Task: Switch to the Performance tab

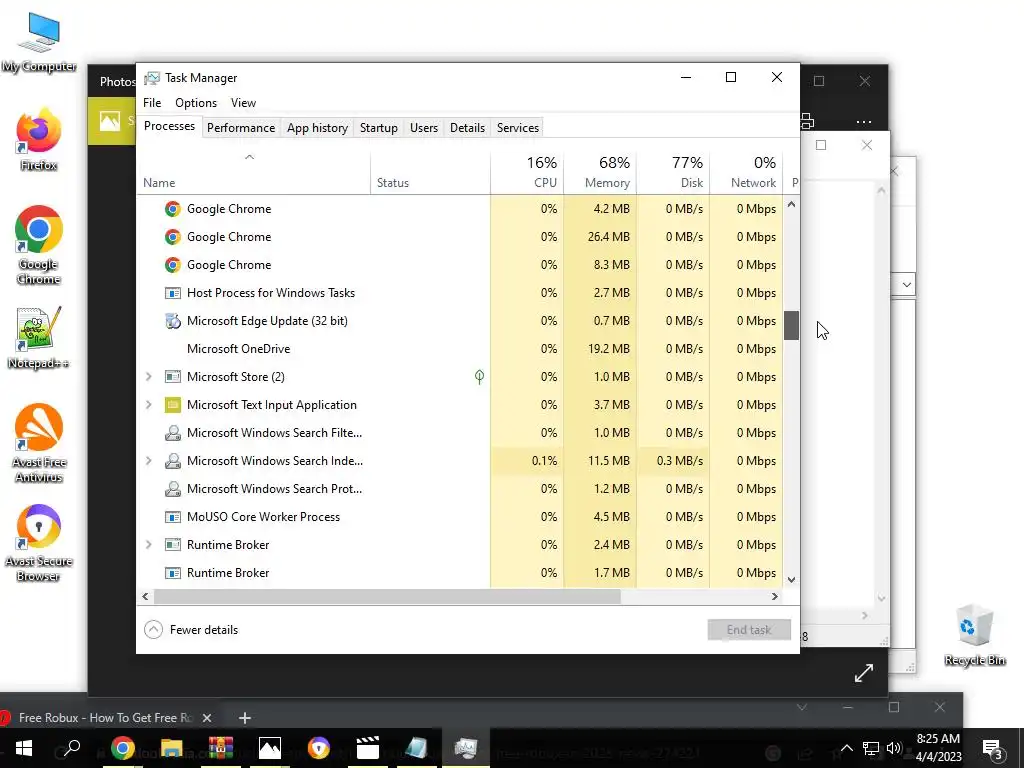Action: pos(241,128)
